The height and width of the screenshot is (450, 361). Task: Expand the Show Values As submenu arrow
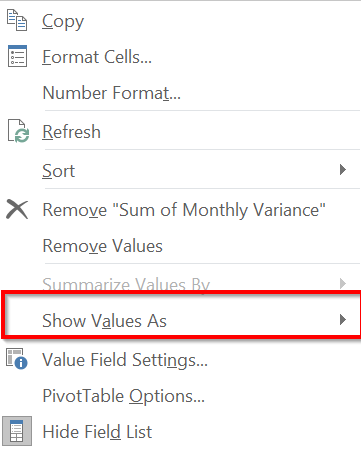point(343,320)
